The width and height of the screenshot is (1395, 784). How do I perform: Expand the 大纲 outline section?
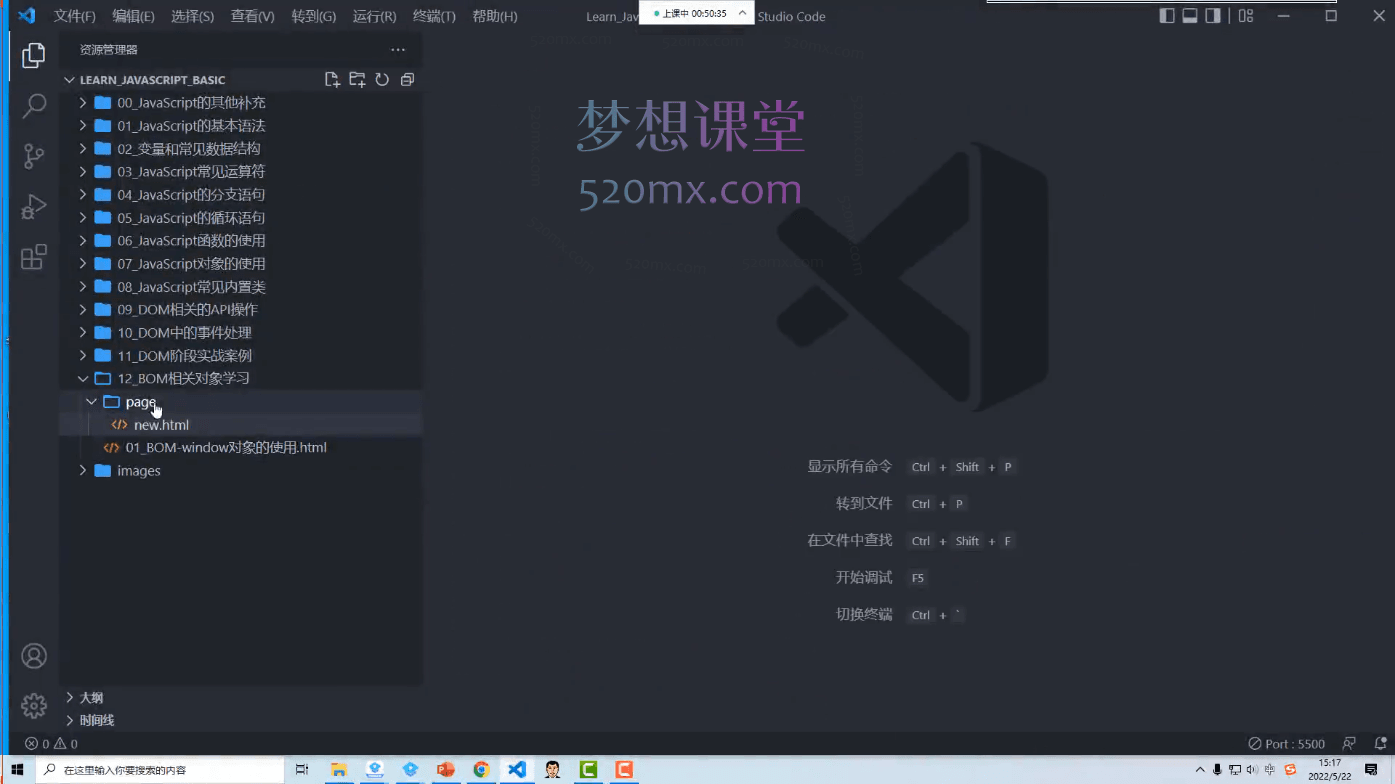[x=240, y=698]
